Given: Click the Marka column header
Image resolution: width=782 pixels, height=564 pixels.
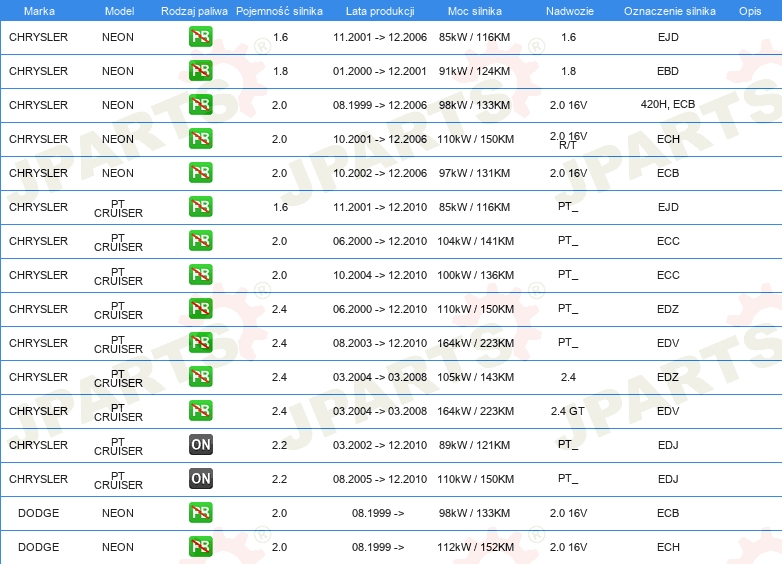Looking at the screenshot, I should (39, 11).
